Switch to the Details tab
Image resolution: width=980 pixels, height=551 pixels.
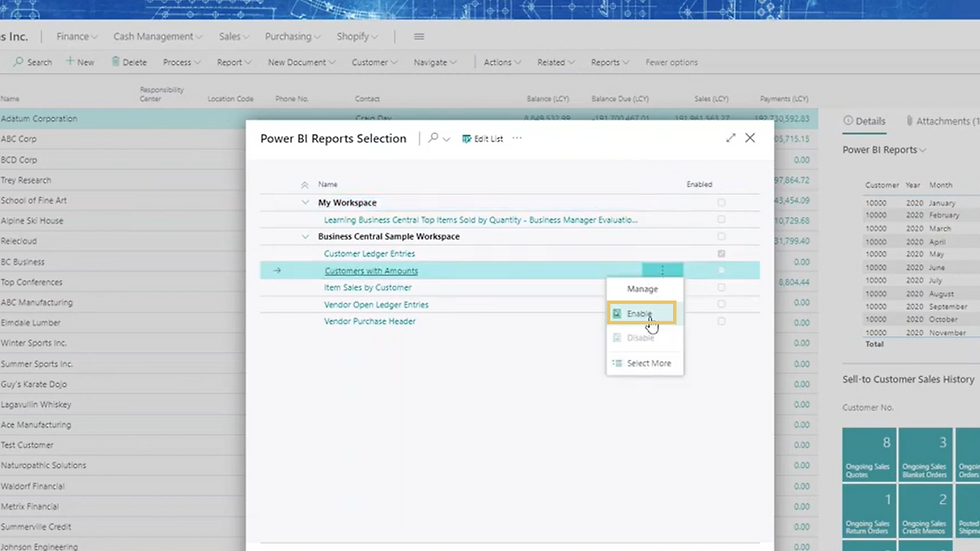864,121
